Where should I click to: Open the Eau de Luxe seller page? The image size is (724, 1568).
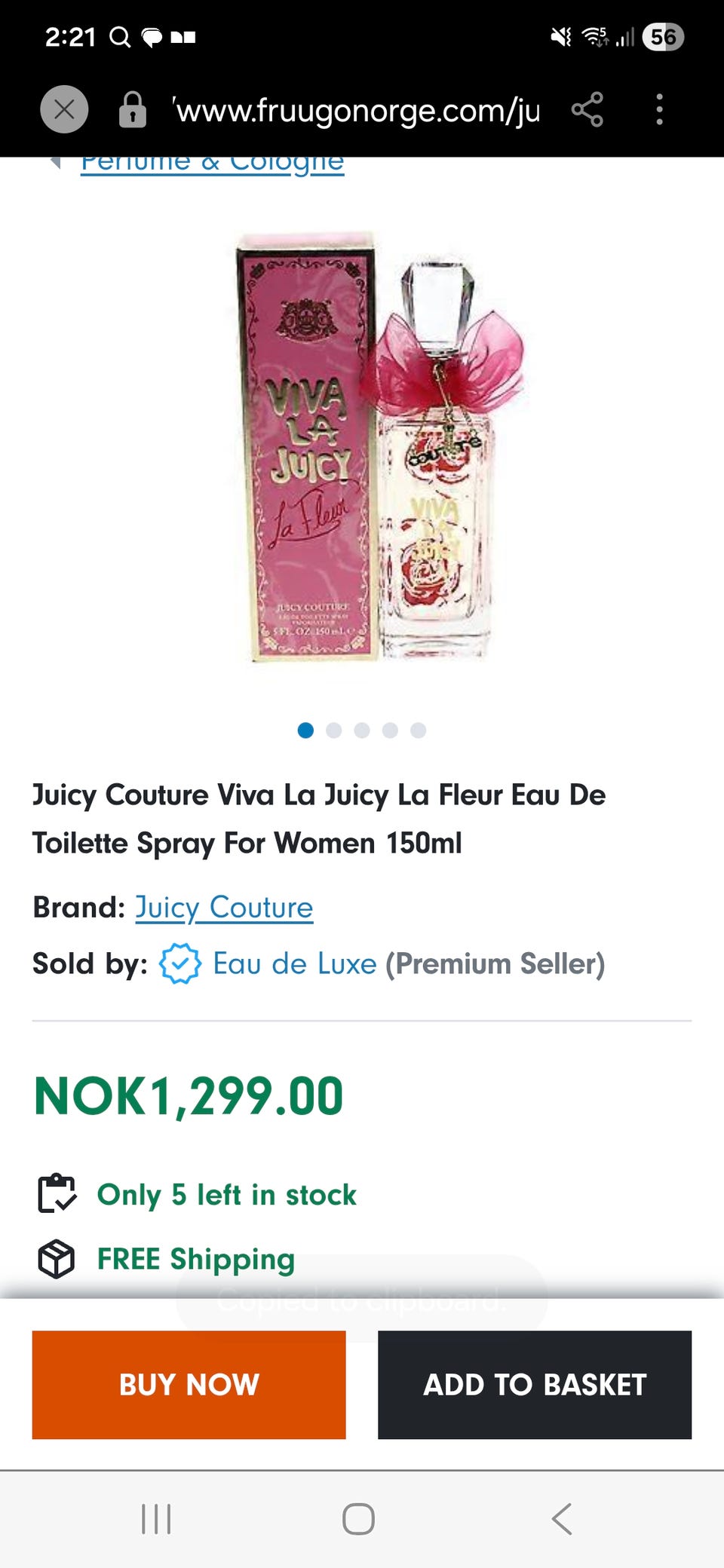[295, 963]
